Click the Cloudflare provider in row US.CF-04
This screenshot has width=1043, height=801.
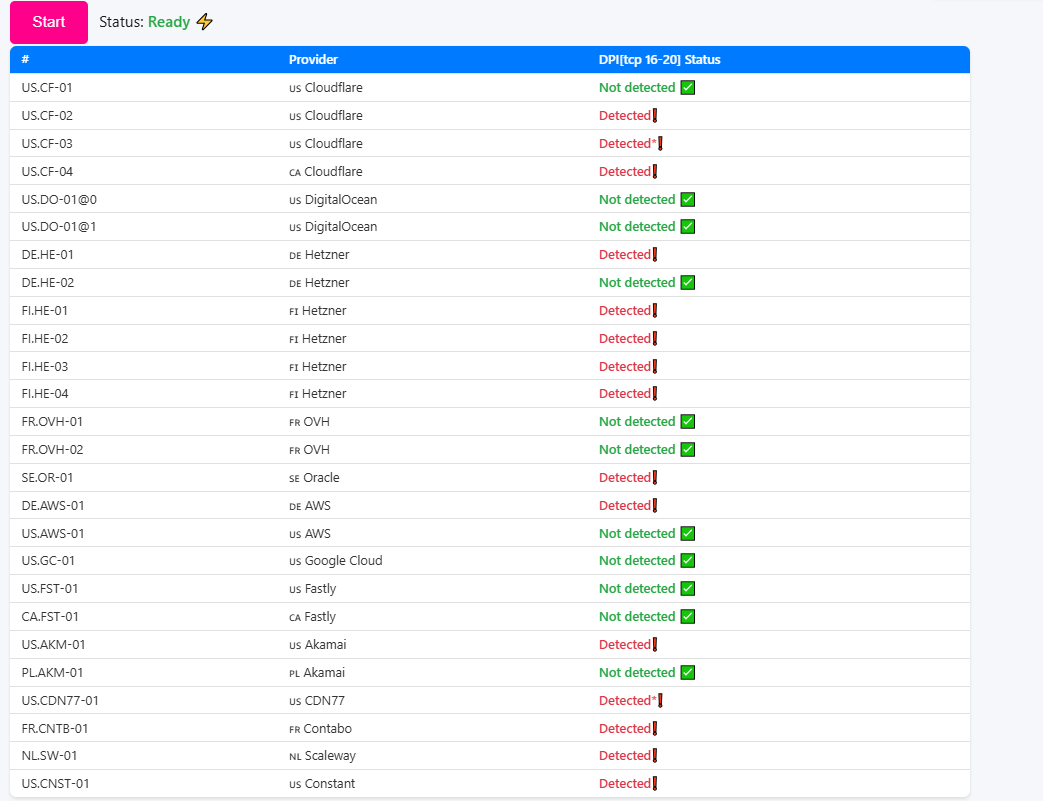(x=326, y=172)
